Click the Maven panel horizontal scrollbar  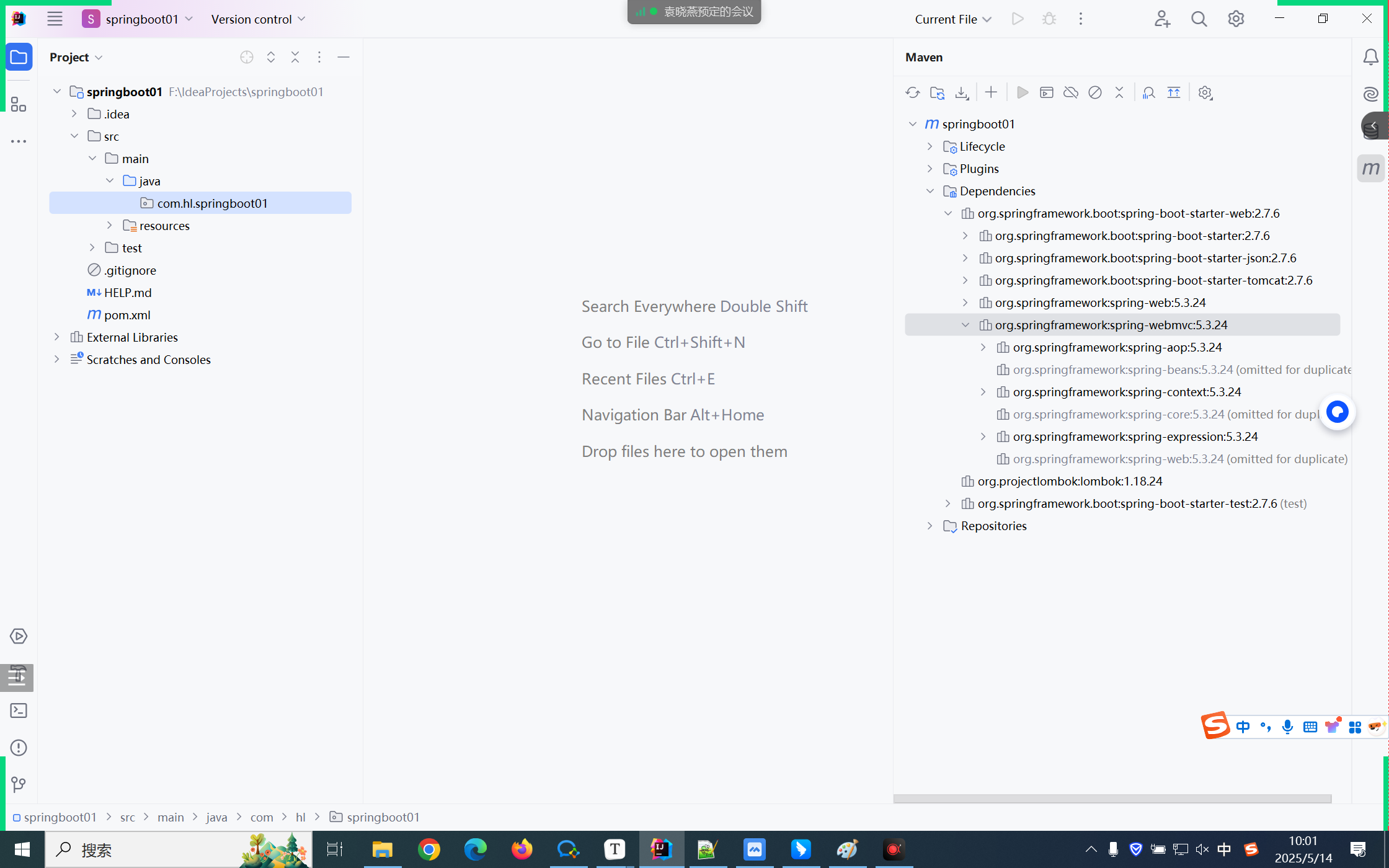(1112, 799)
